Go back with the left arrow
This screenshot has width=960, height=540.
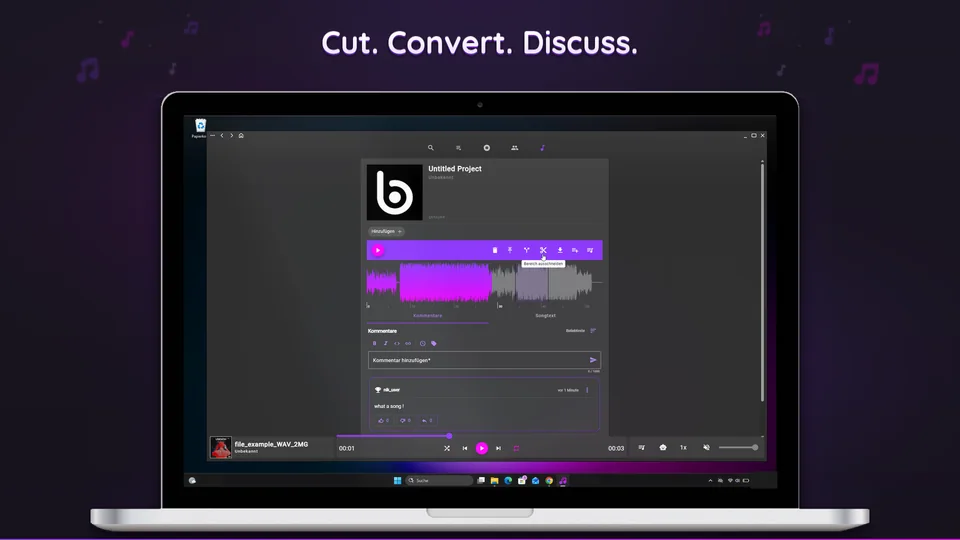222,136
